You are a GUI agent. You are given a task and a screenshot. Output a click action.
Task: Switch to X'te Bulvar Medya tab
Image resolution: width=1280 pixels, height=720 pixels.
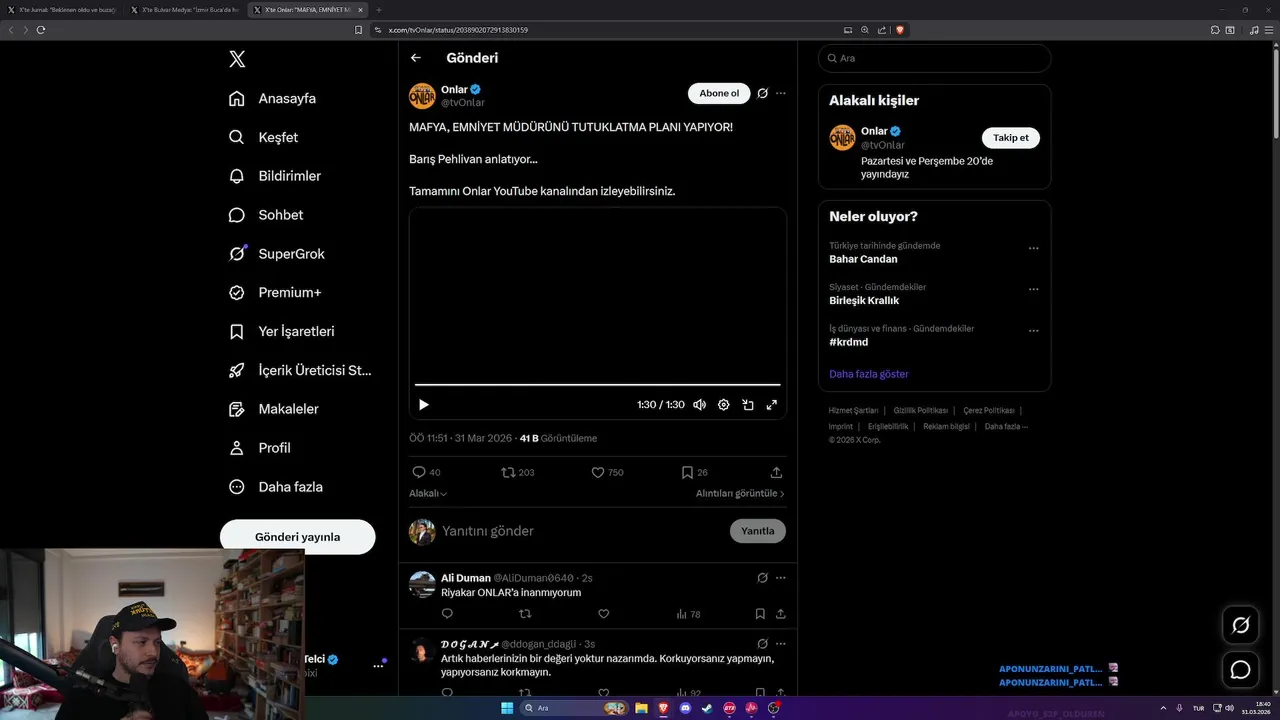click(184, 10)
